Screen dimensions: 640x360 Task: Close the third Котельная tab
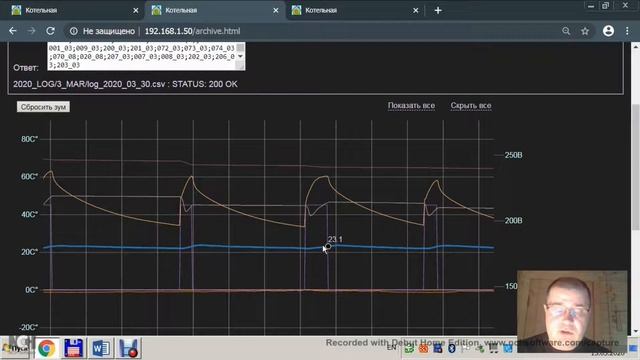click(x=416, y=11)
